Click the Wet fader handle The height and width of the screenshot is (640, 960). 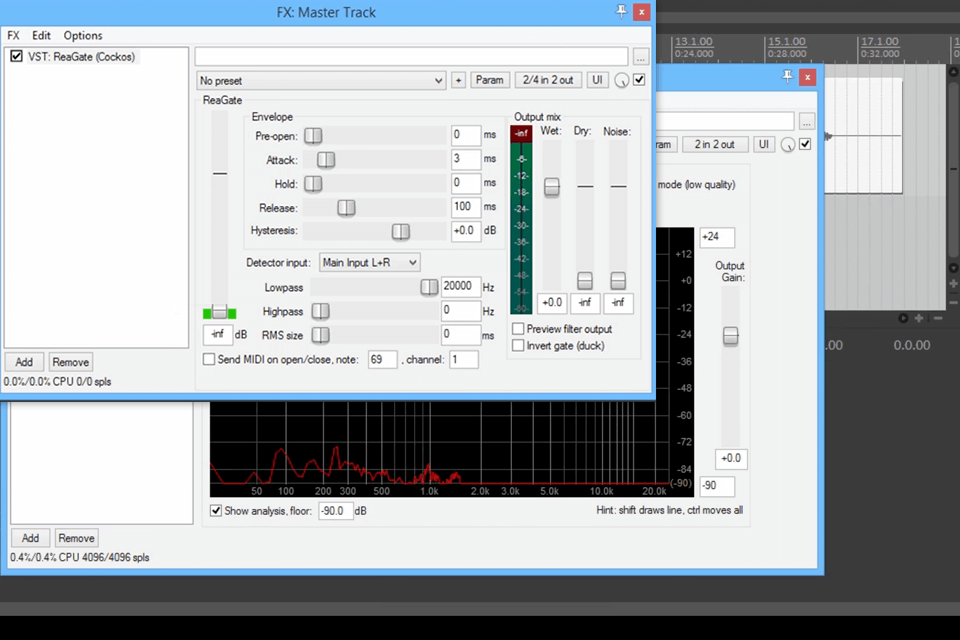click(552, 187)
